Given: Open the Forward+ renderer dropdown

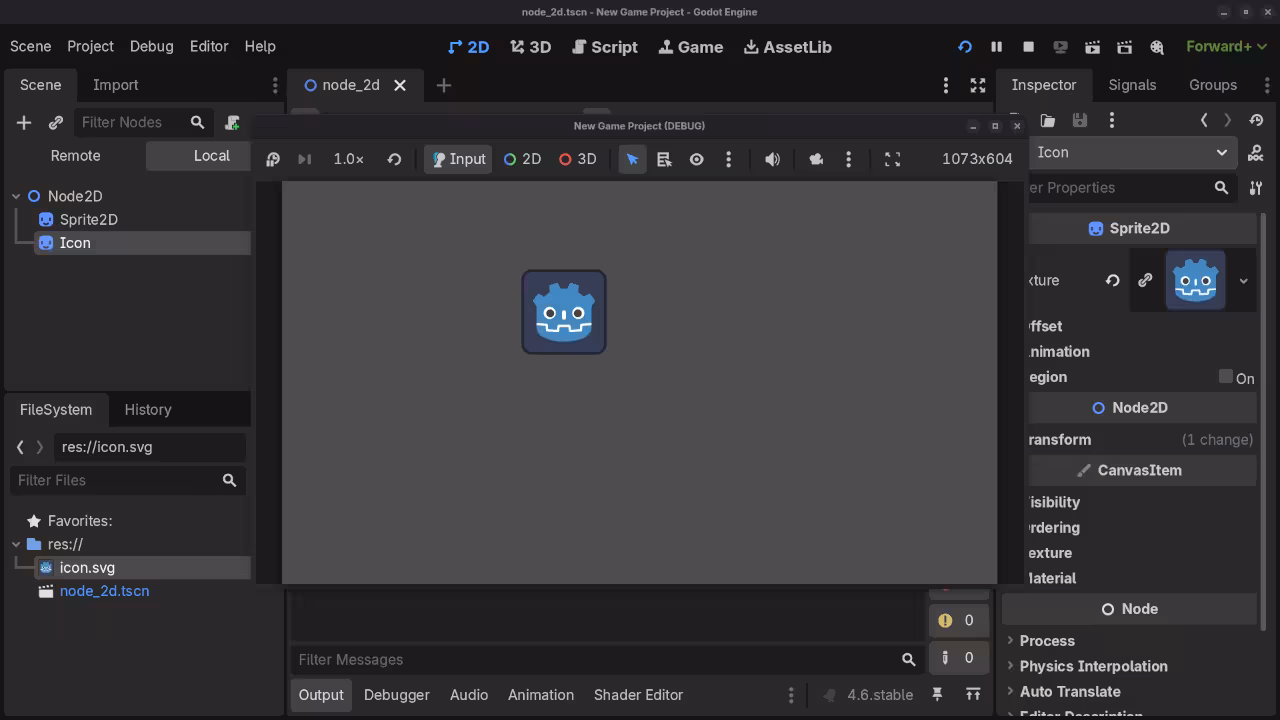Looking at the screenshot, I should coord(1225,46).
